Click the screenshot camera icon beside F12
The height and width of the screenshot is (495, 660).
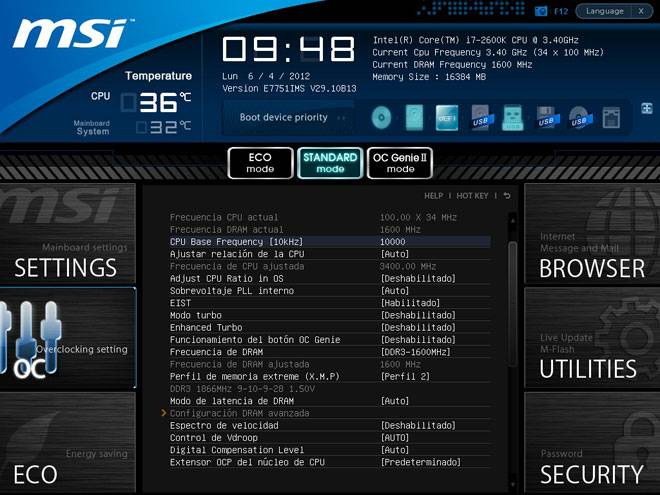pos(541,11)
